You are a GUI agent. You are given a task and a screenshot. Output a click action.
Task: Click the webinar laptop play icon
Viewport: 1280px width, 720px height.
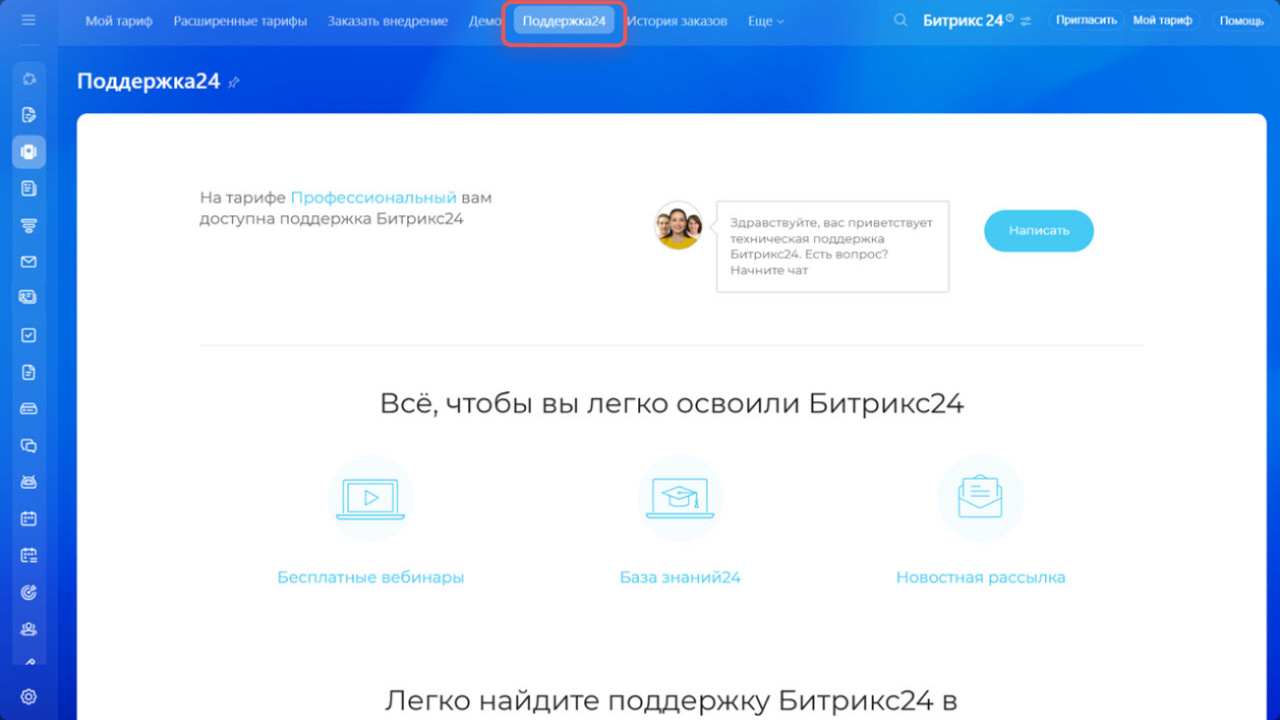[370, 499]
